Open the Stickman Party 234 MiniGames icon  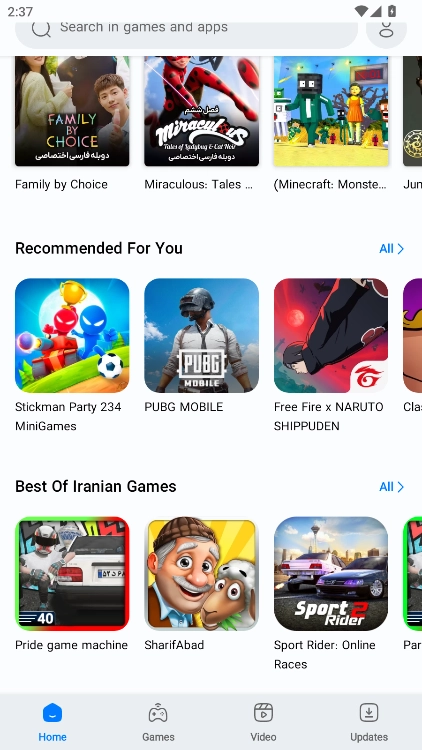[x=72, y=335]
